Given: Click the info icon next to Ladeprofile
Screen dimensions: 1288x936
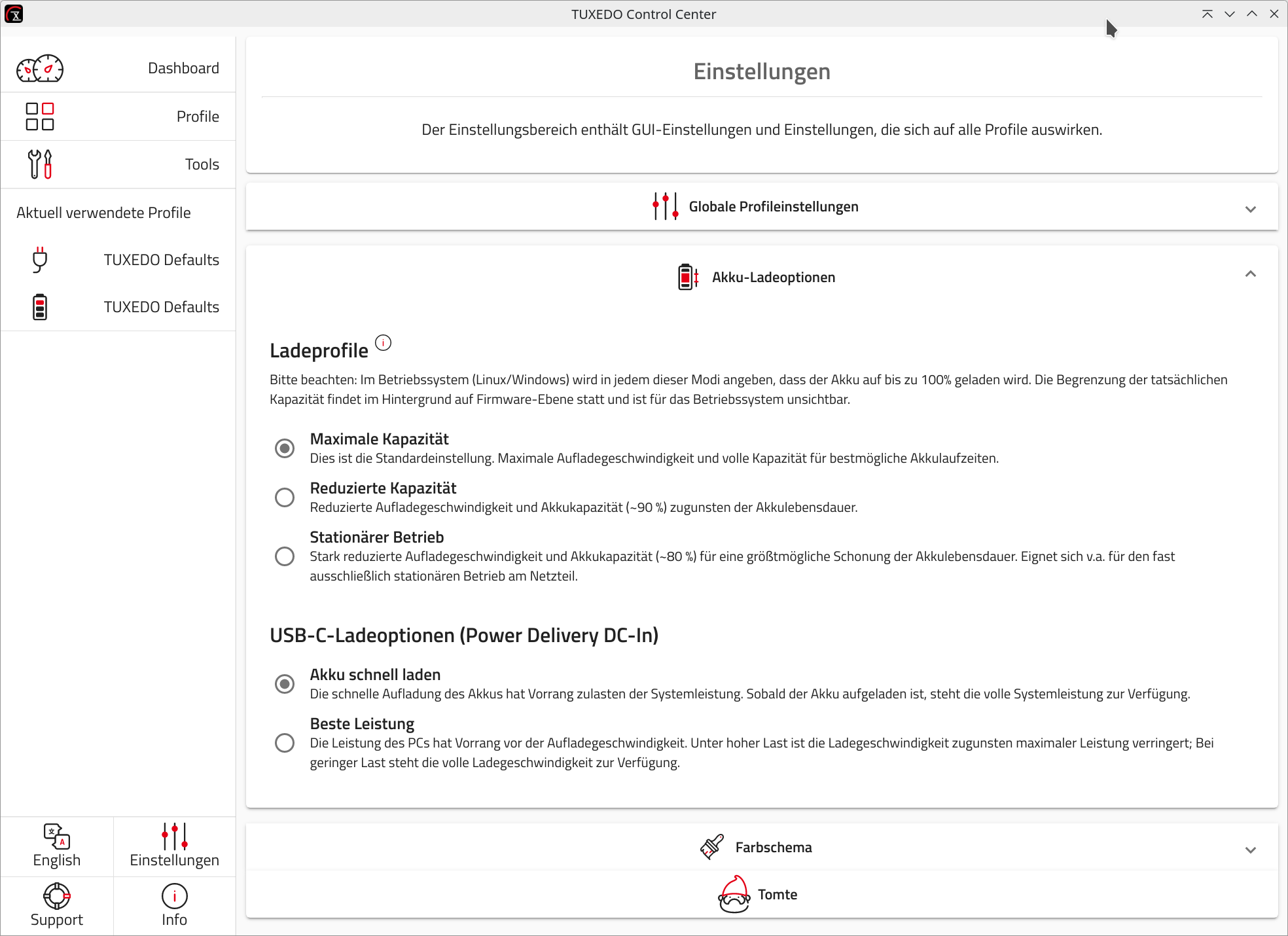Looking at the screenshot, I should click(x=384, y=342).
